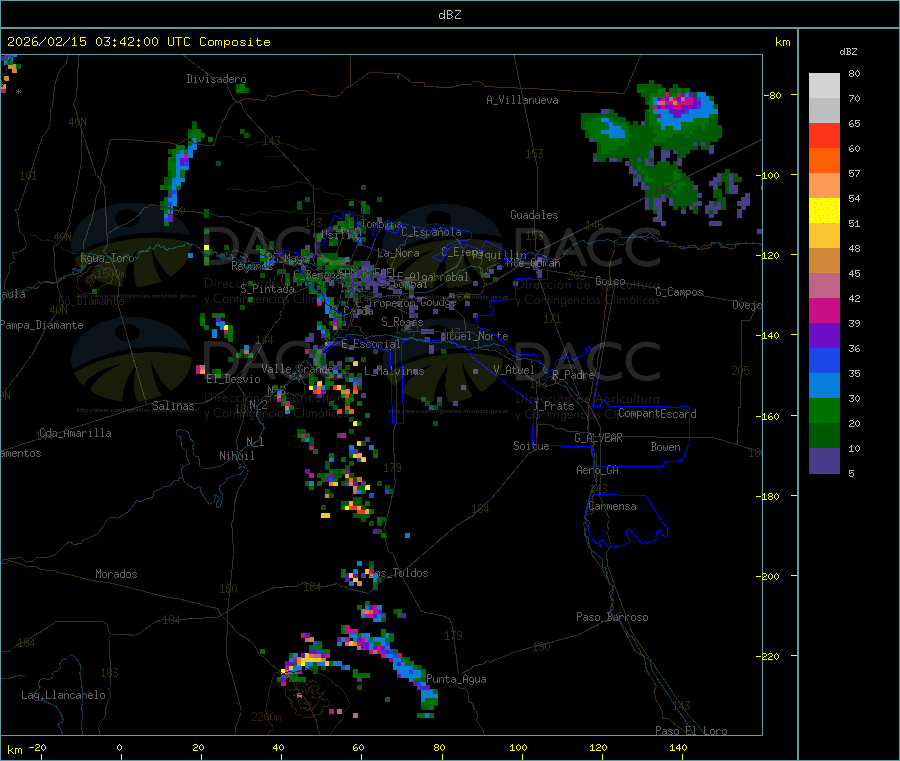Click the strong magenta storm core east of A_Villanueva

(677, 103)
